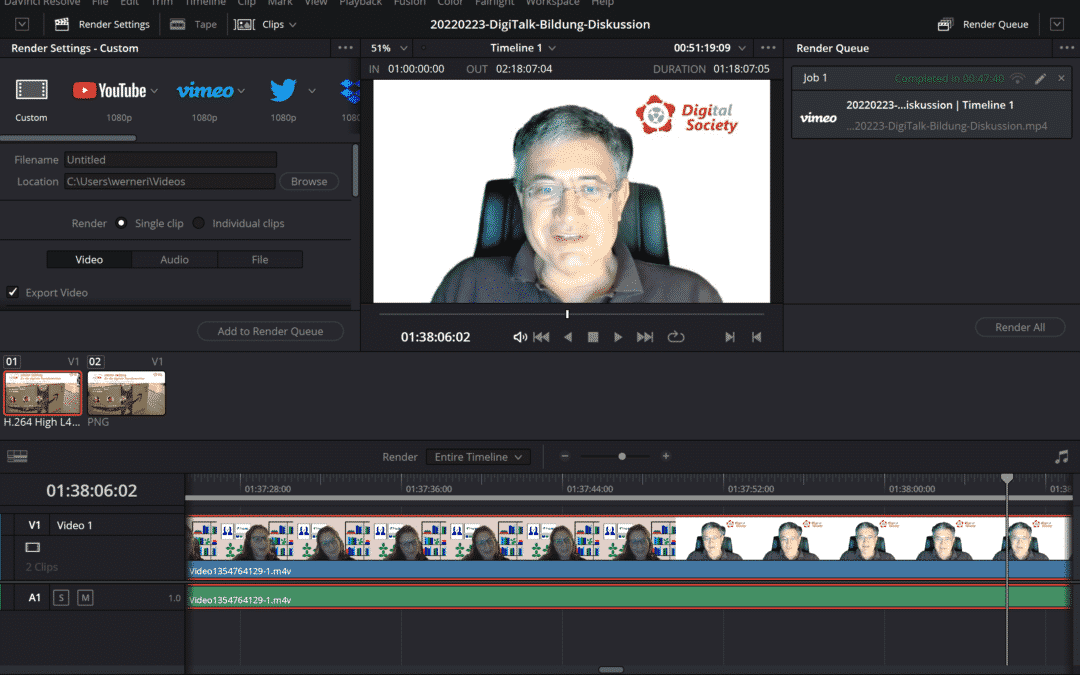Viewport: 1080px width, 675px height.
Task: Expand the top-right panel chevron
Action: 1057,24
